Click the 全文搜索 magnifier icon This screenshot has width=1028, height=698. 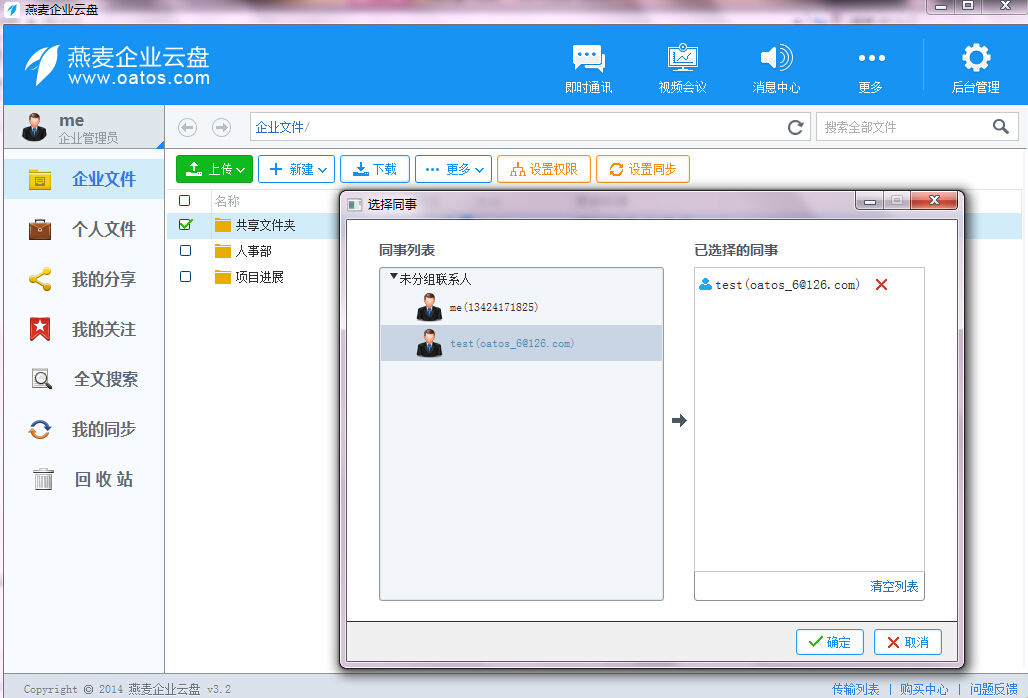click(x=42, y=379)
